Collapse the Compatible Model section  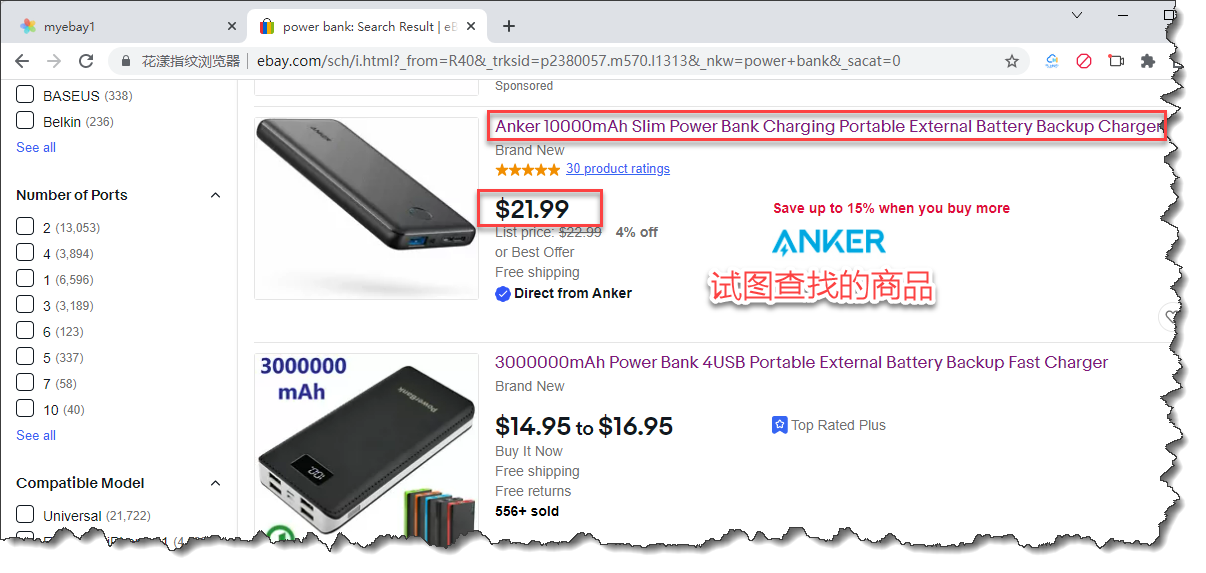(x=215, y=483)
